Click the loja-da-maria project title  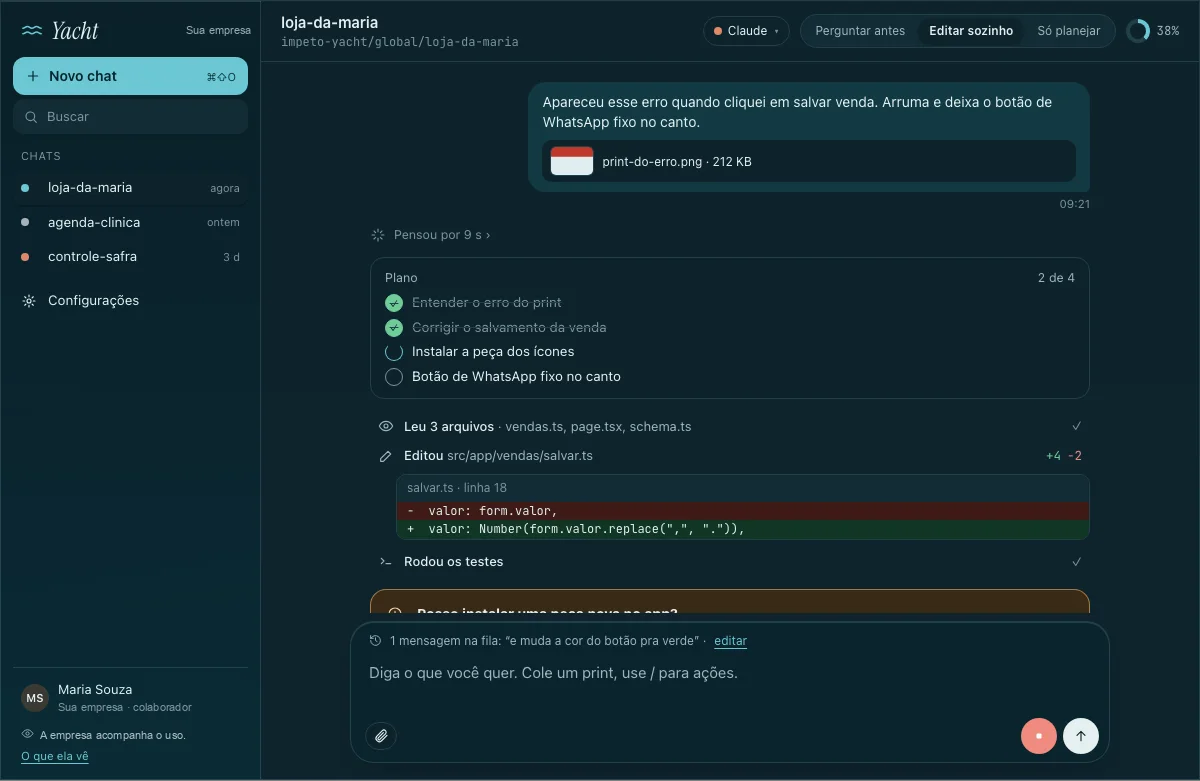(x=330, y=22)
